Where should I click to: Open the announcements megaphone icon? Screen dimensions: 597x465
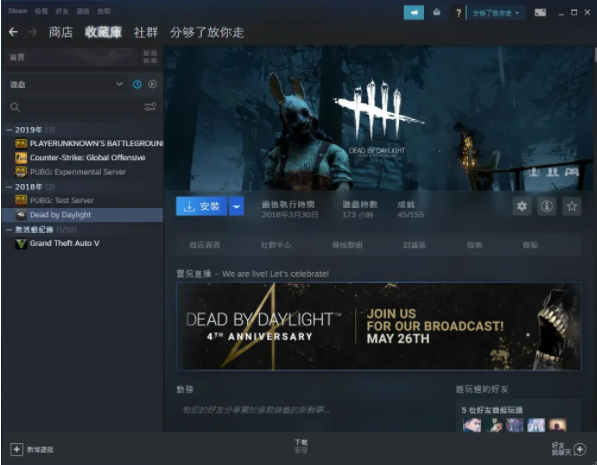413,13
